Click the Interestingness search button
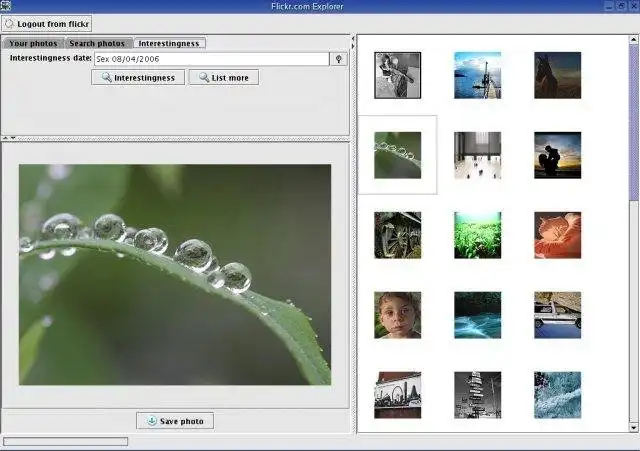The image size is (640, 451). pyautogui.click(x=138, y=78)
